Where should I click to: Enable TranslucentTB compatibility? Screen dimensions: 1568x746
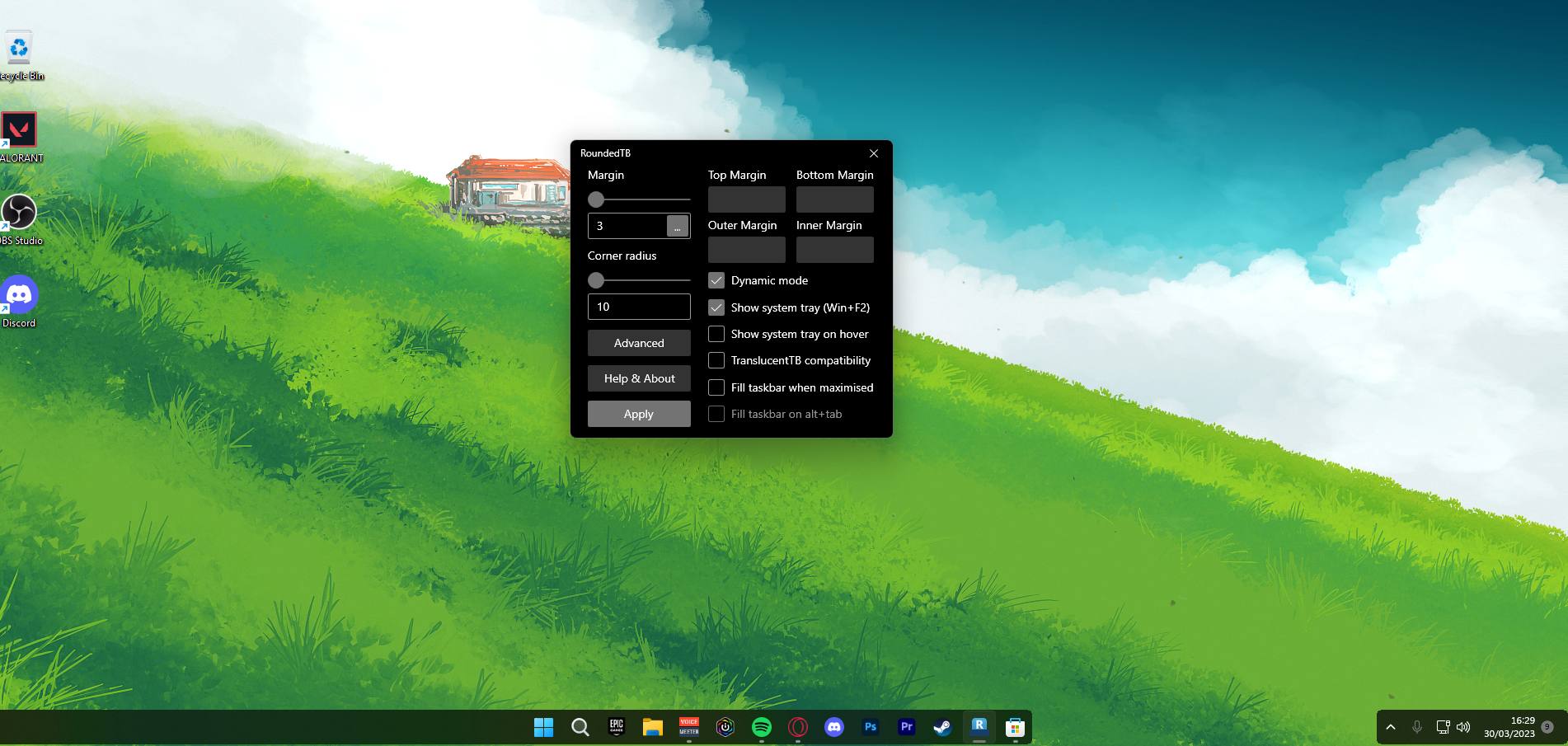tap(716, 360)
